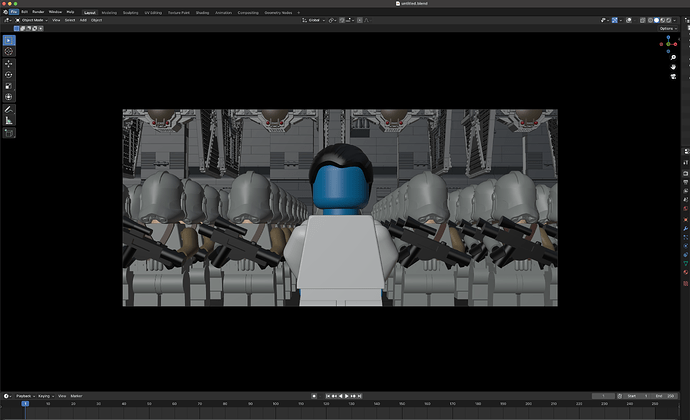Switch to rendered viewport shading
This screenshot has width=690, height=420.
click(669, 20)
